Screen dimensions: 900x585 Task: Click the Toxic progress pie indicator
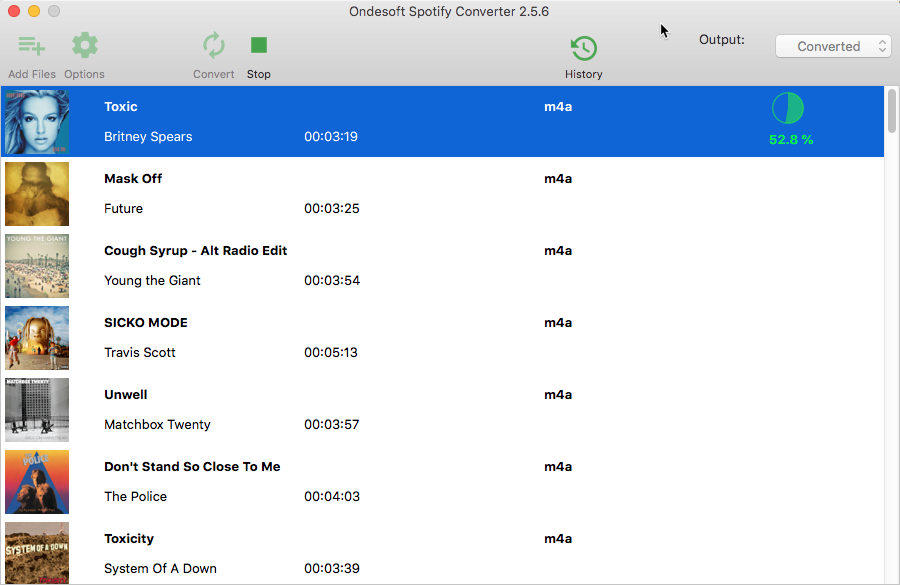(x=788, y=108)
